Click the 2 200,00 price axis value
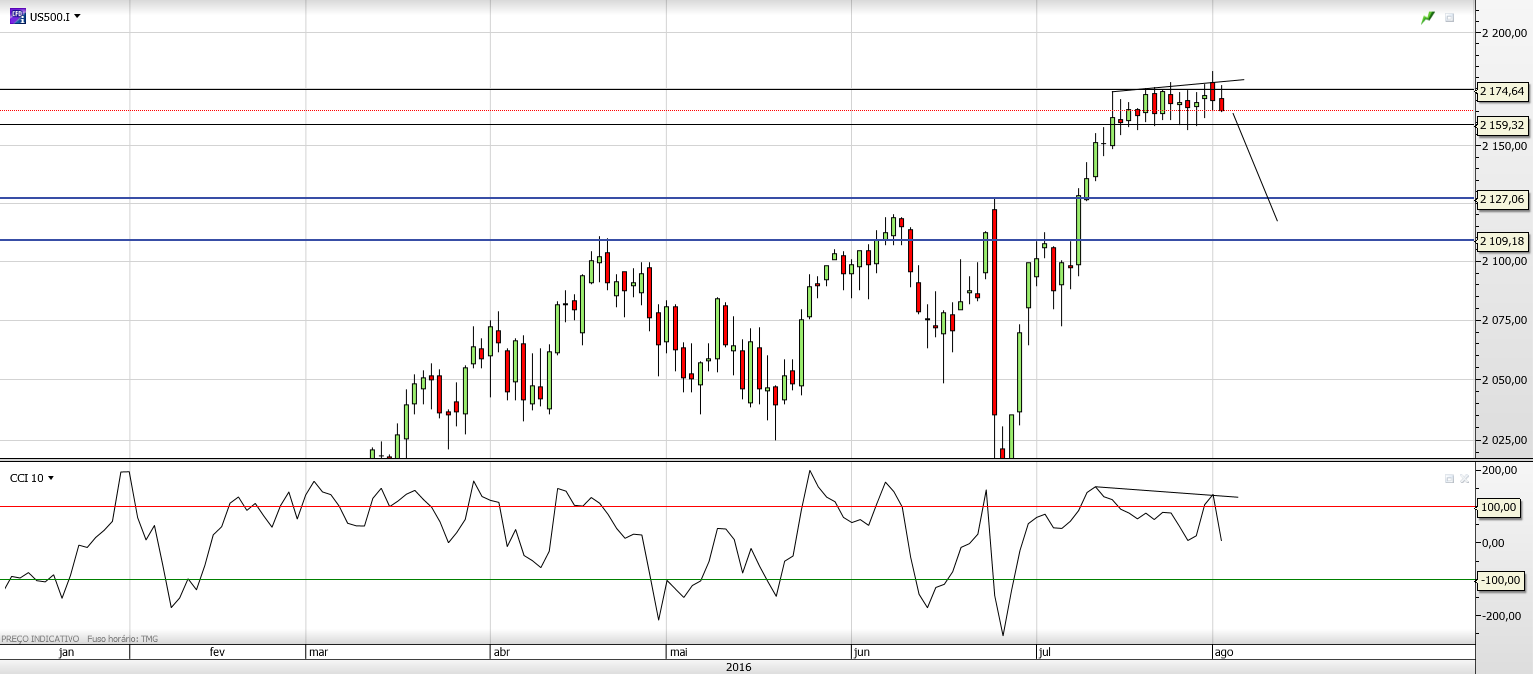The width and height of the screenshot is (1533, 674). pos(1505,33)
